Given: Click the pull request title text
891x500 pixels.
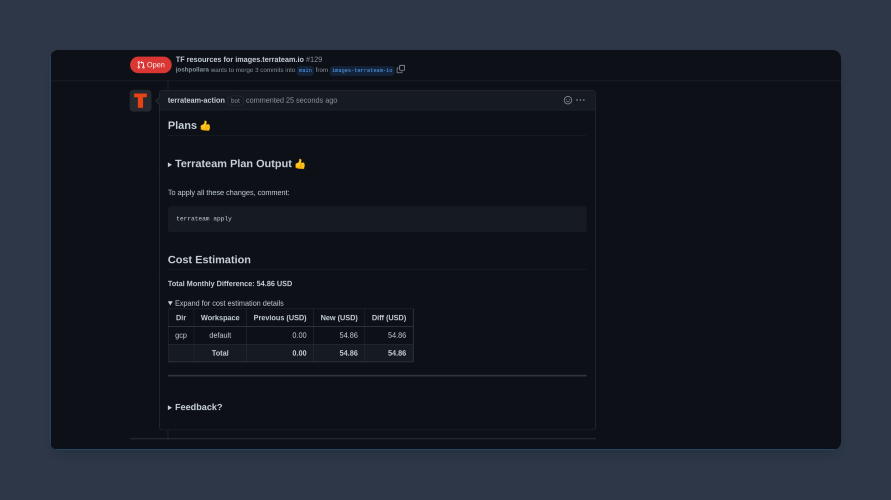Looking at the screenshot, I should coord(240,59).
